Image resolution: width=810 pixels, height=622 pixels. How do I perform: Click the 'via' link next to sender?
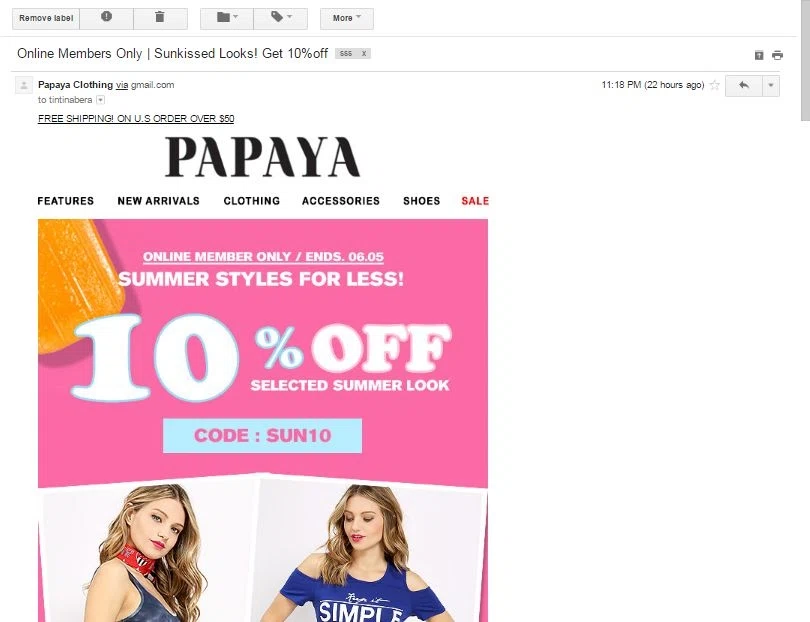pyautogui.click(x=122, y=85)
